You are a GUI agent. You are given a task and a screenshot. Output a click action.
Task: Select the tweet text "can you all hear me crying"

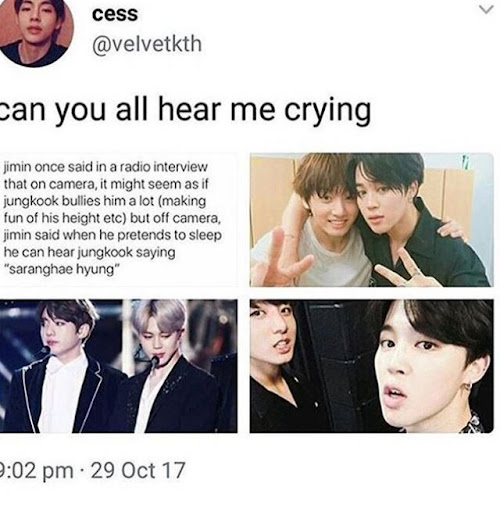(x=185, y=111)
